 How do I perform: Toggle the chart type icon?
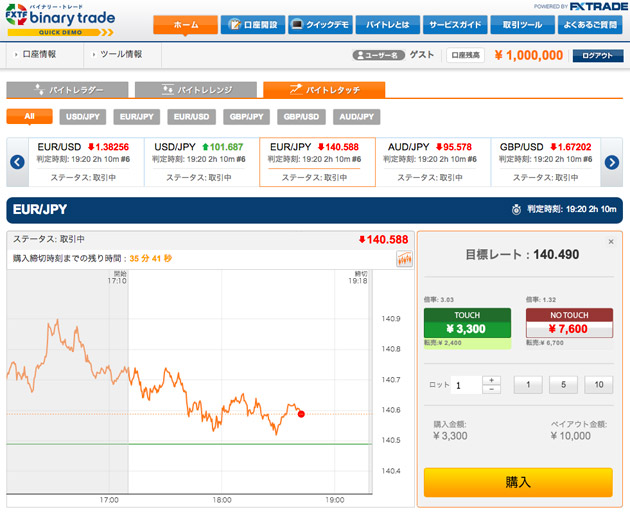pos(404,258)
